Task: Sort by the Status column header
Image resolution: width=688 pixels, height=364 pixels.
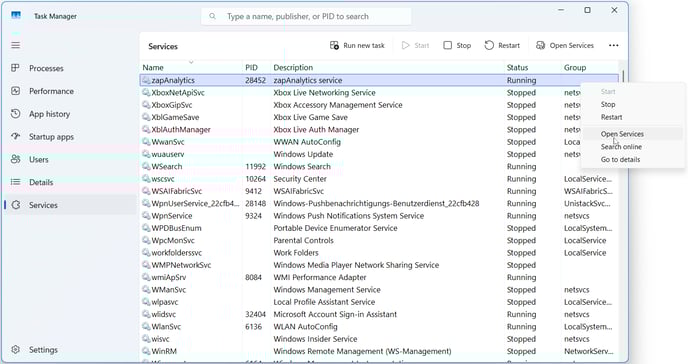Action: tap(517, 68)
